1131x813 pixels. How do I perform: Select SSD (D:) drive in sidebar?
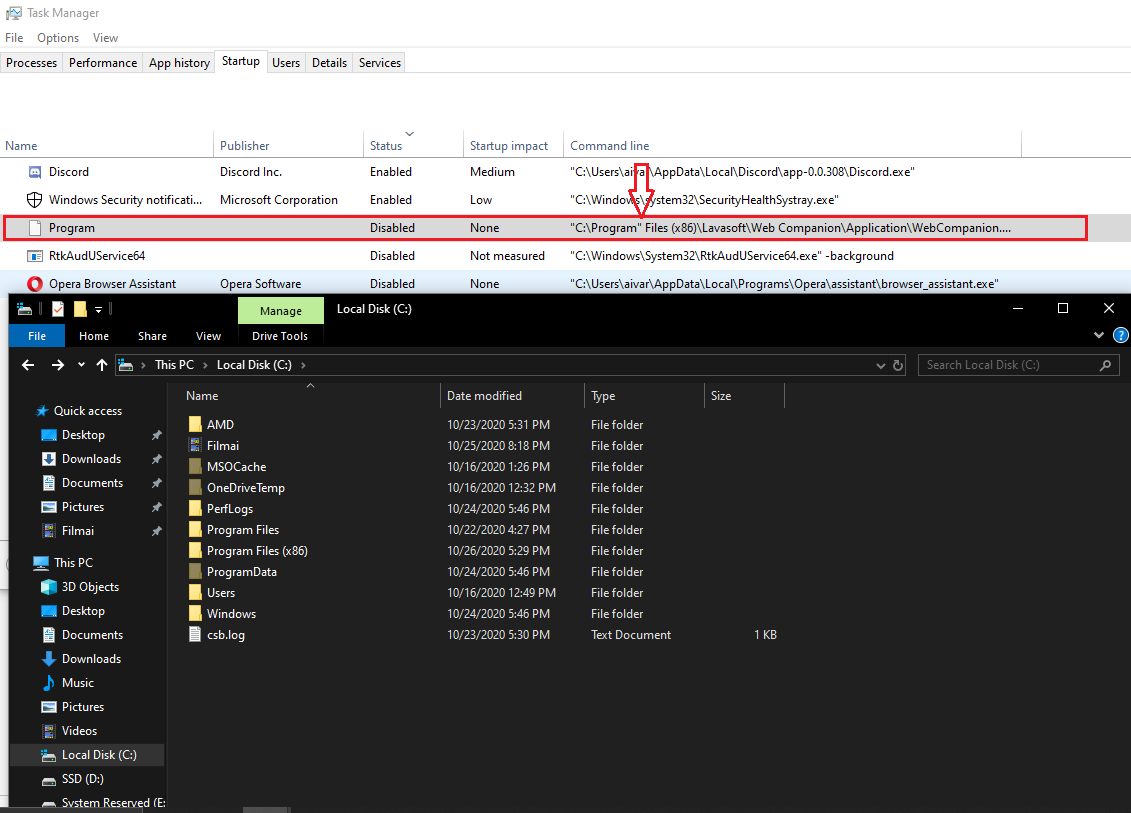[x=82, y=778]
